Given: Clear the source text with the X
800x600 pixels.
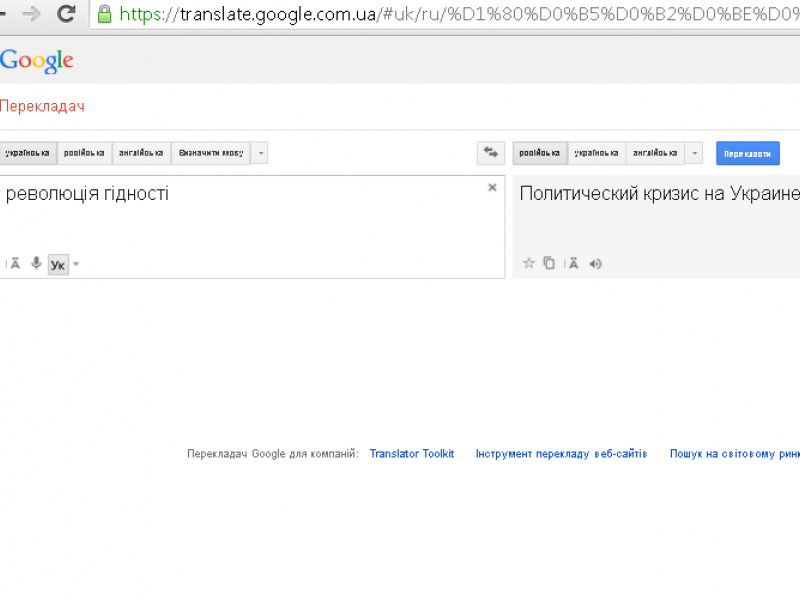Looking at the screenshot, I should [492, 187].
